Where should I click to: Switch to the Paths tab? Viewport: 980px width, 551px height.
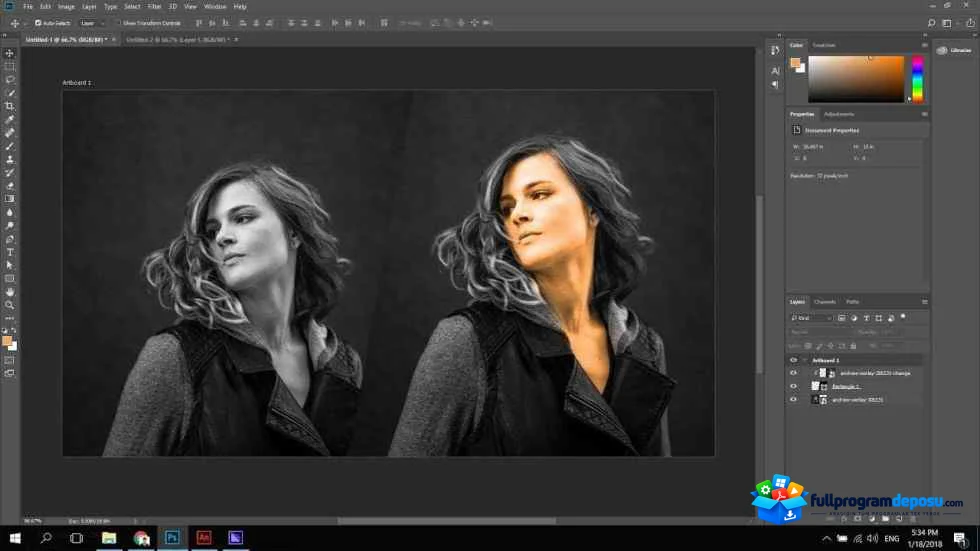pyautogui.click(x=852, y=302)
